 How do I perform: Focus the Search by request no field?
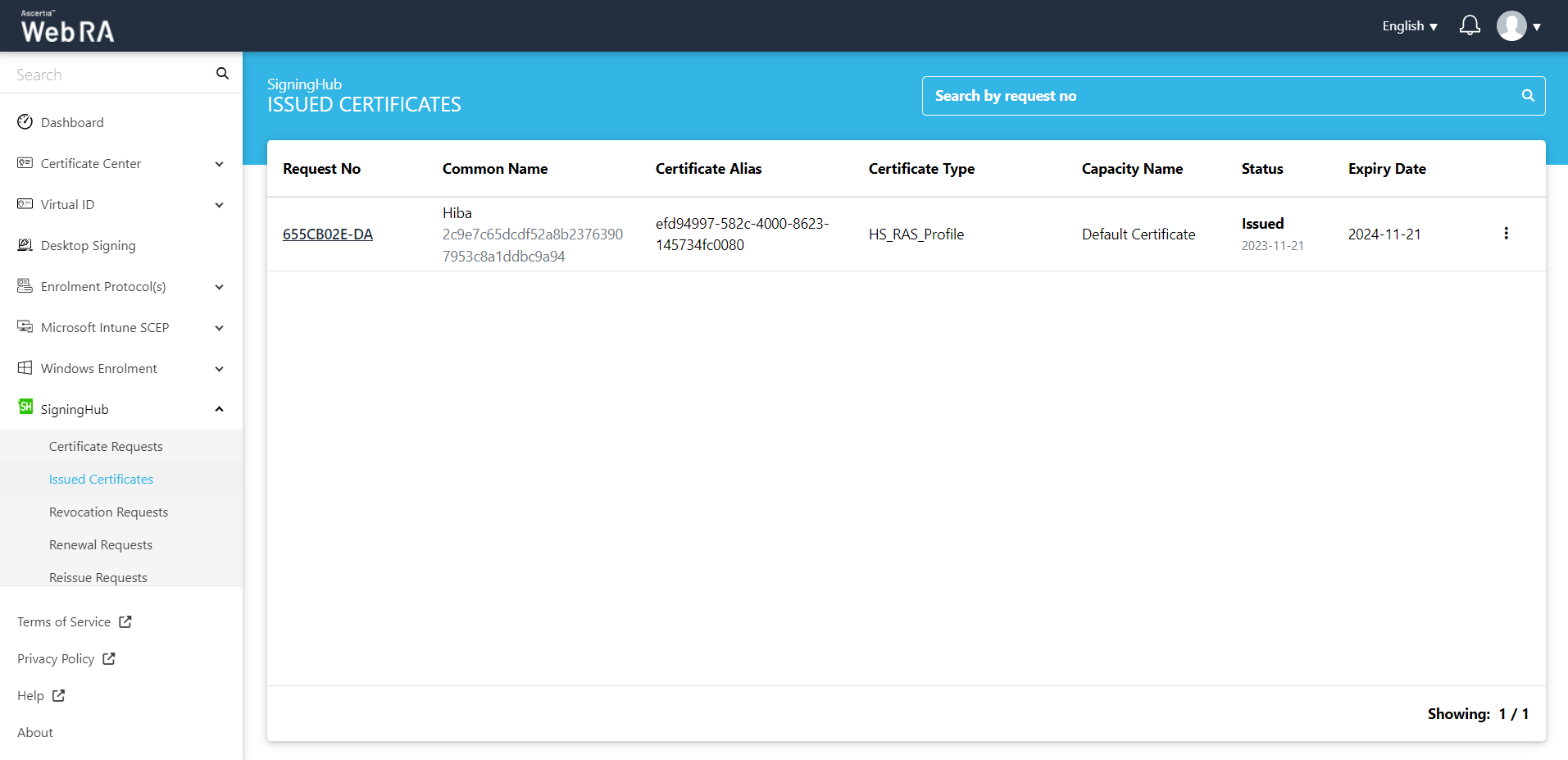pos(1221,96)
